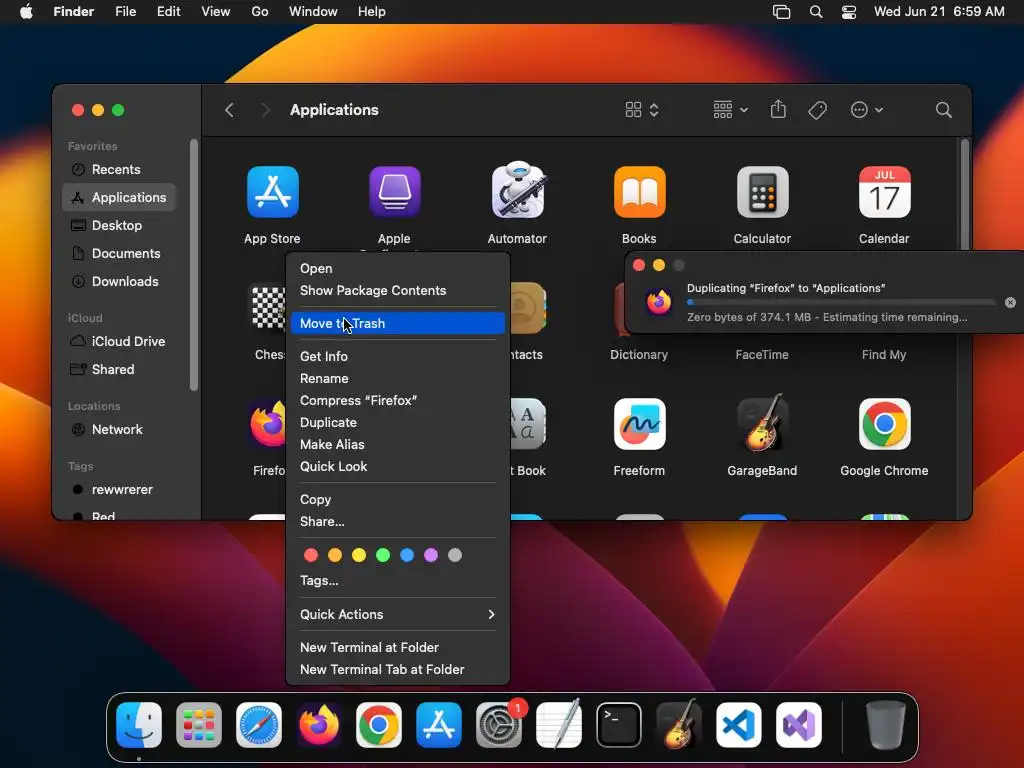Choose Rename in context menu
The height and width of the screenshot is (768, 1024).
tap(398, 379)
